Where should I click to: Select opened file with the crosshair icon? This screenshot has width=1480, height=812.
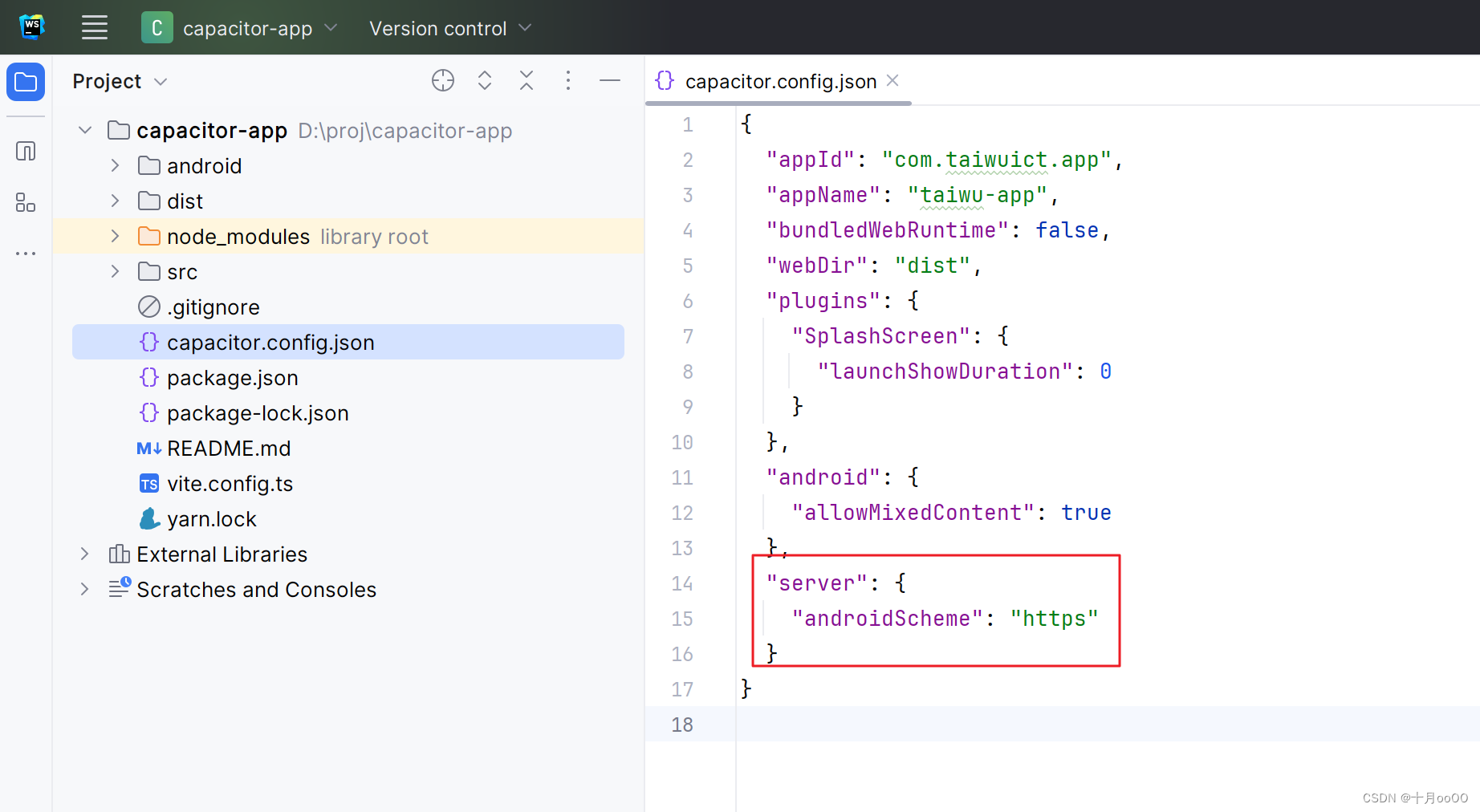tap(442, 80)
